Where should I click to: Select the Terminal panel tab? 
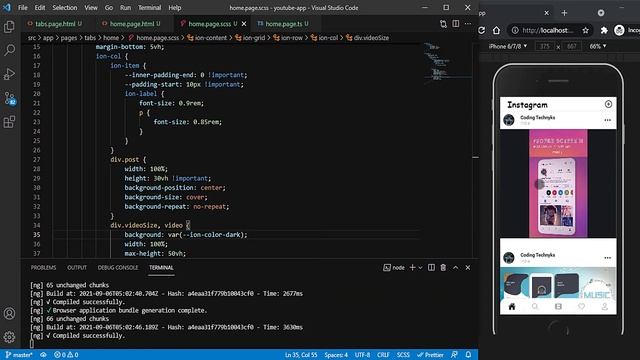tap(161, 268)
